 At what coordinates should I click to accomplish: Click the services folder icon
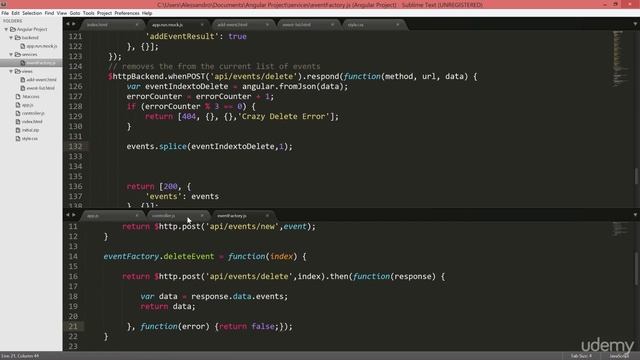pyautogui.click(x=18, y=54)
